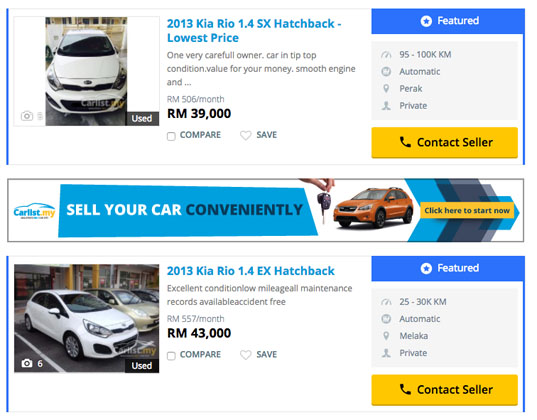Click the location pin icon beside Melaka
This screenshot has height=420, width=537.
tap(386, 336)
